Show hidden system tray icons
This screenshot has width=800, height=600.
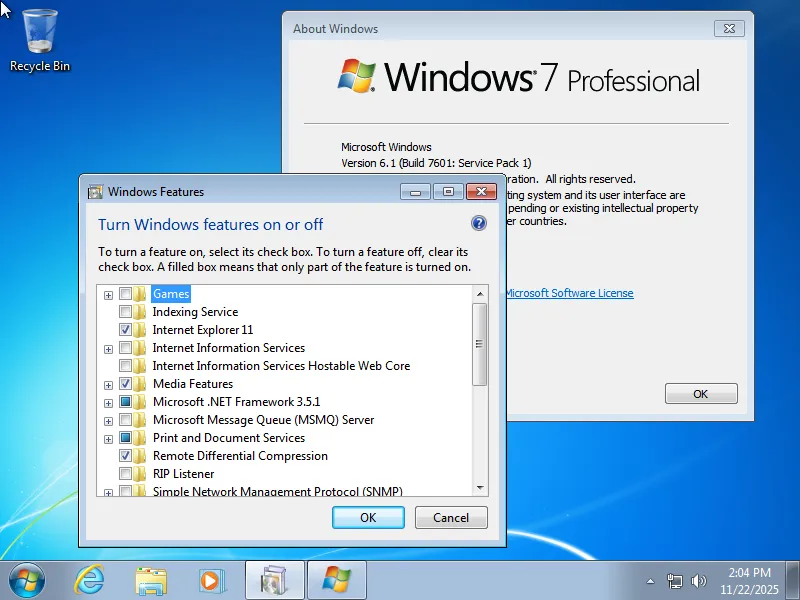[650, 581]
